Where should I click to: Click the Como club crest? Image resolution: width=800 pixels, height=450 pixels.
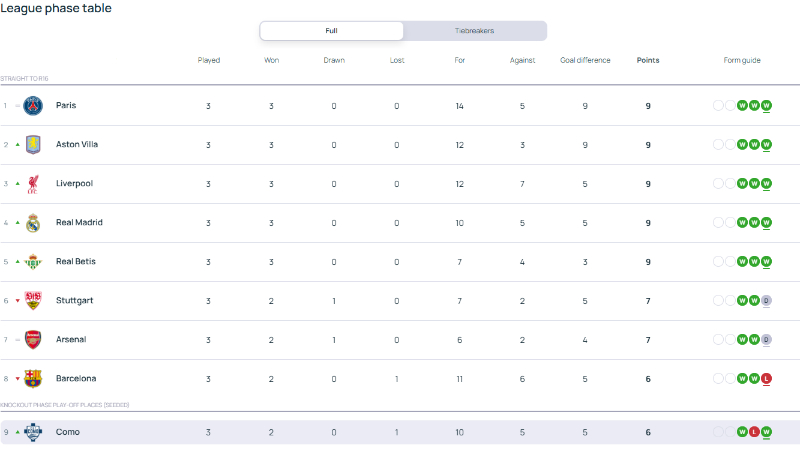pyautogui.click(x=33, y=432)
